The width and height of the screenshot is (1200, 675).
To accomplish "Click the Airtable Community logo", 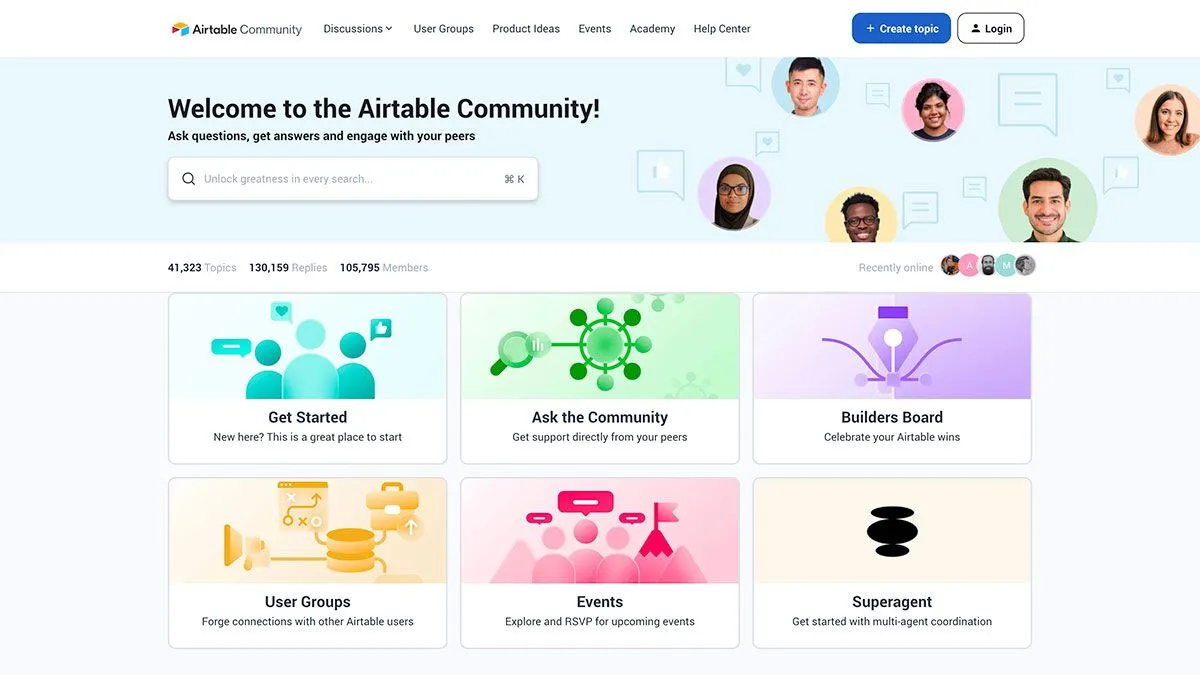I will pos(237,29).
